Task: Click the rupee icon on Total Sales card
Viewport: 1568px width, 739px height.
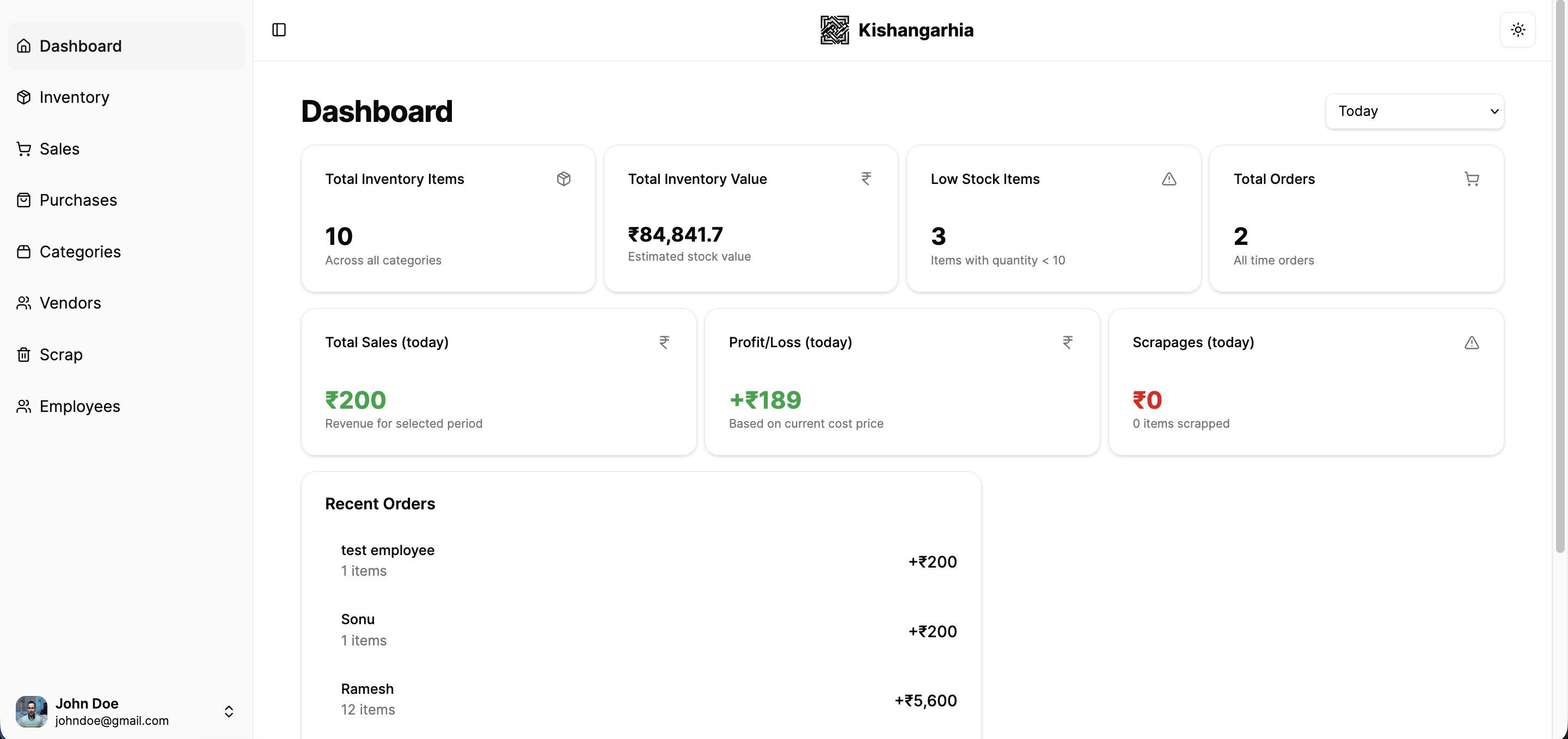Action: (x=664, y=342)
